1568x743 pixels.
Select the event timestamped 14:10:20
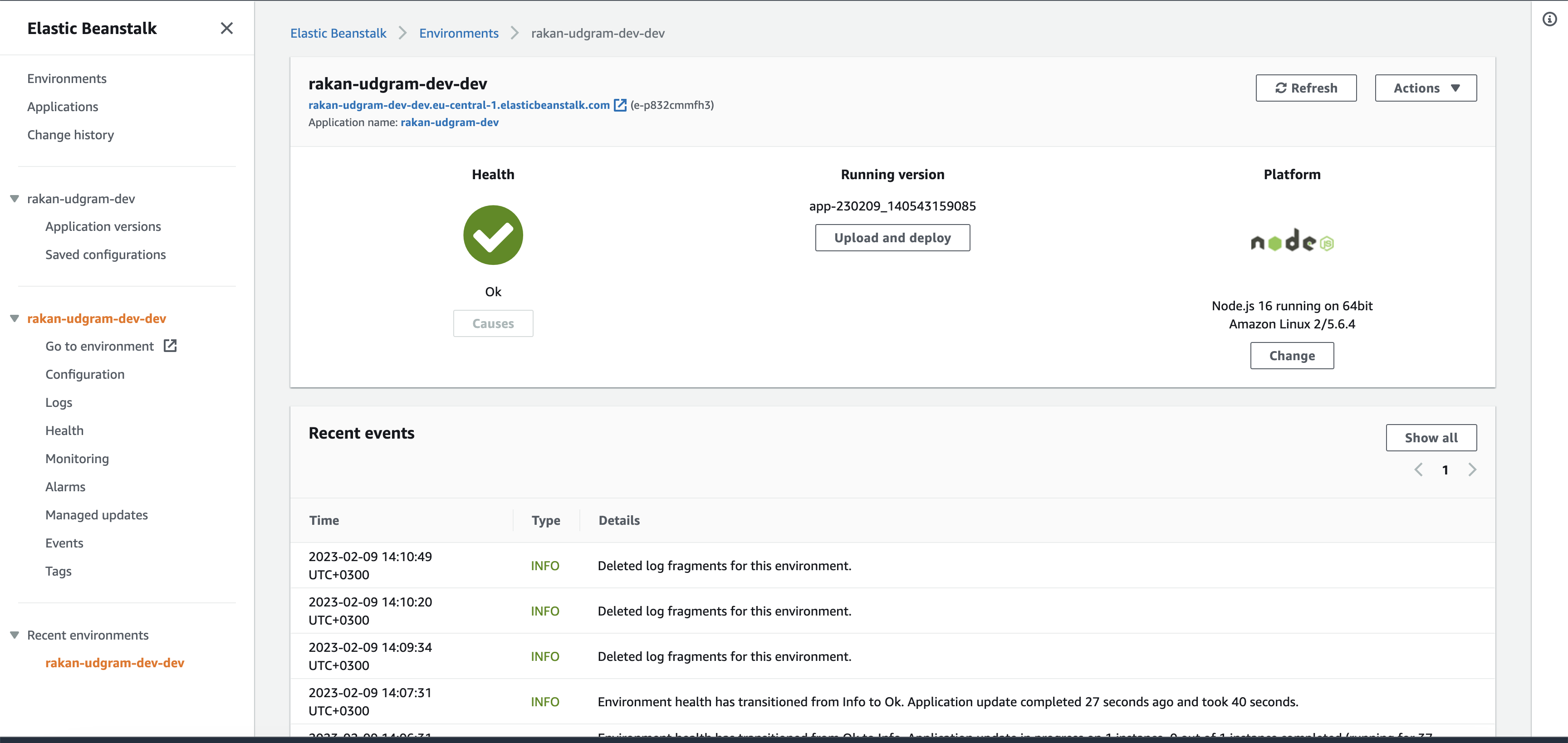tap(892, 611)
